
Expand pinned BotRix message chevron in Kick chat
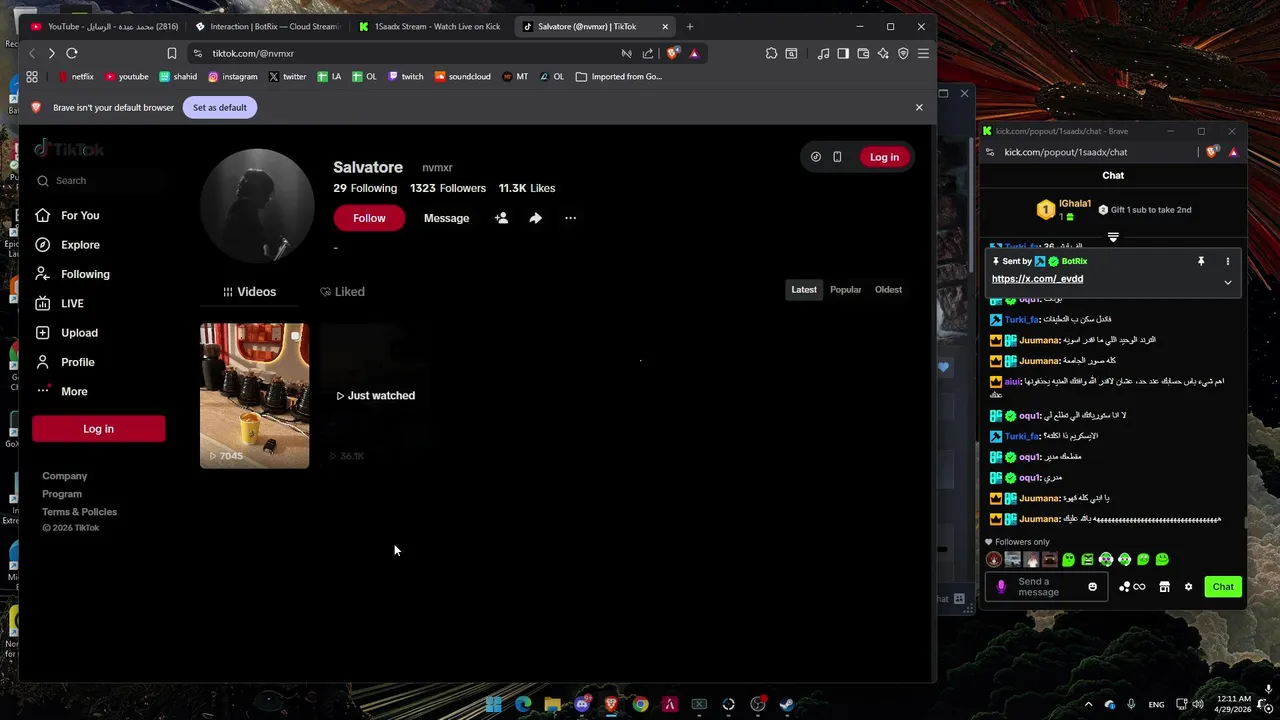1228,282
